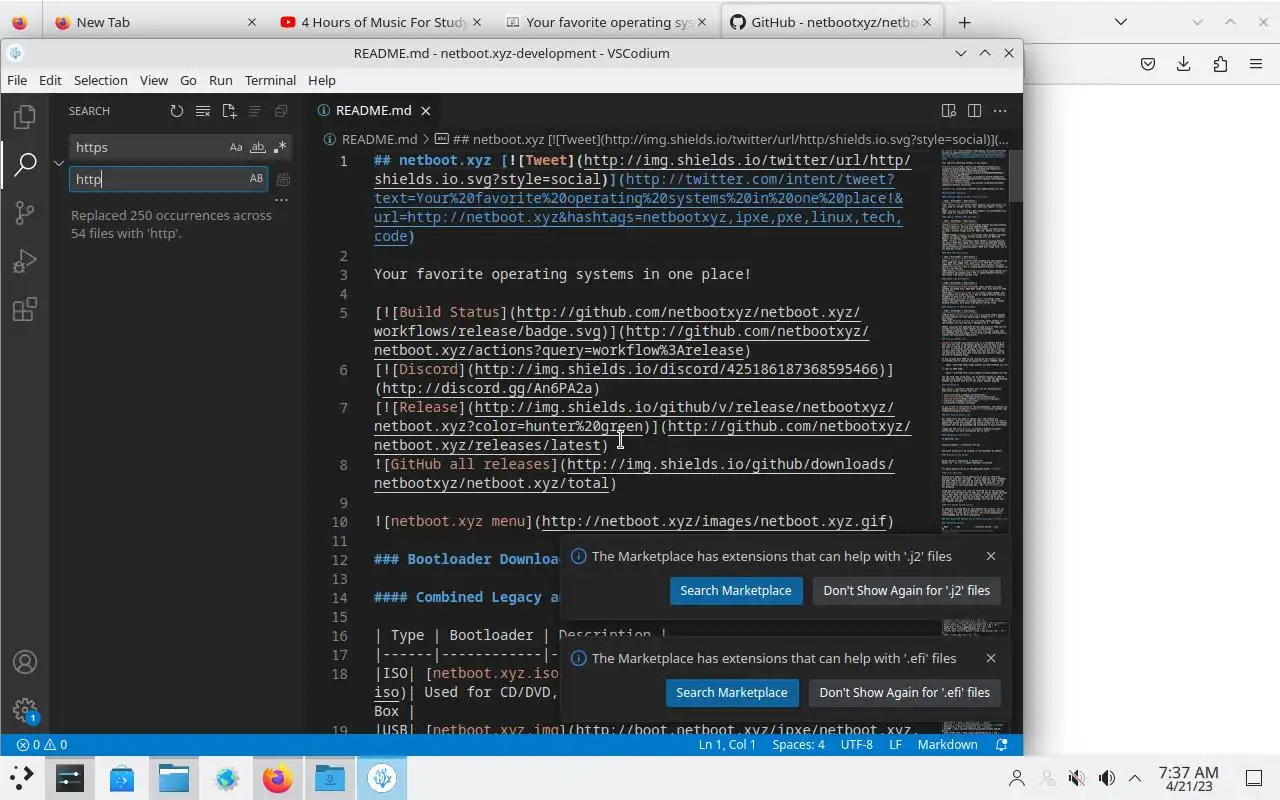Viewport: 1280px width, 800px height.
Task: Open the Extensions view
Action: point(25,310)
